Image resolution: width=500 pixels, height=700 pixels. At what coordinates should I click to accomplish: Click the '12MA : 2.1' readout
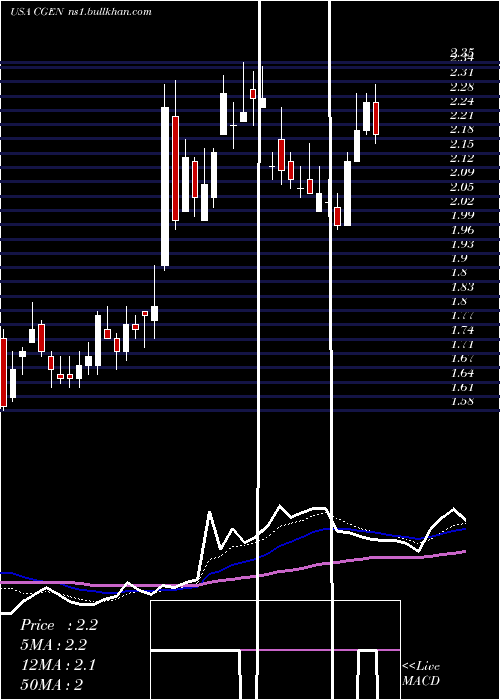(58, 665)
